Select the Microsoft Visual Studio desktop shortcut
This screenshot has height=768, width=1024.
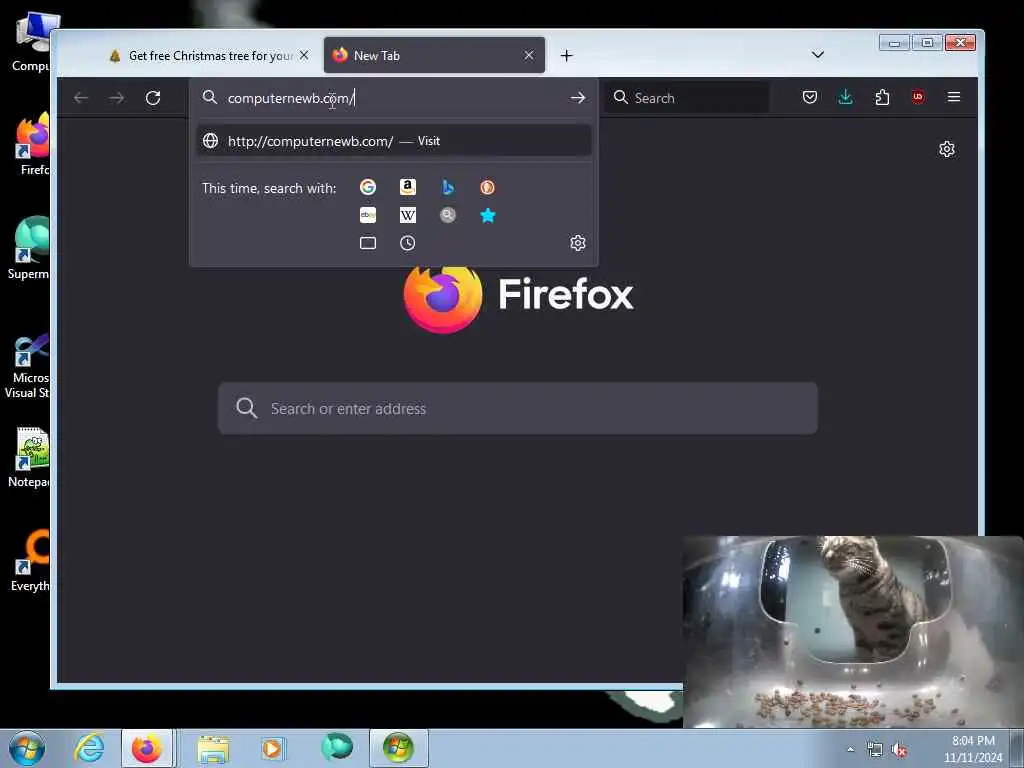(x=27, y=364)
